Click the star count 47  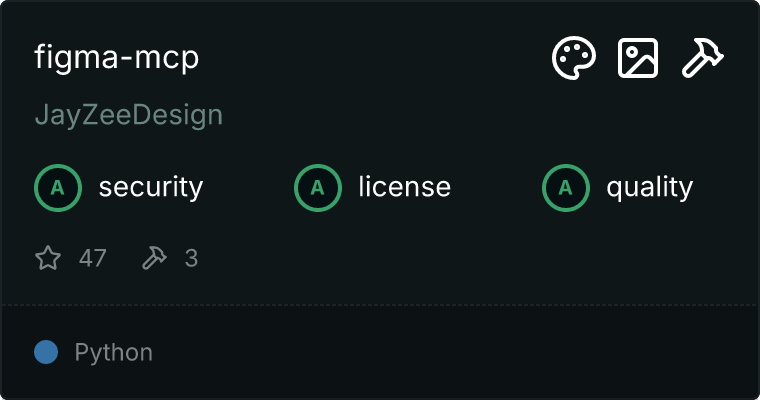click(x=93, y=258)
